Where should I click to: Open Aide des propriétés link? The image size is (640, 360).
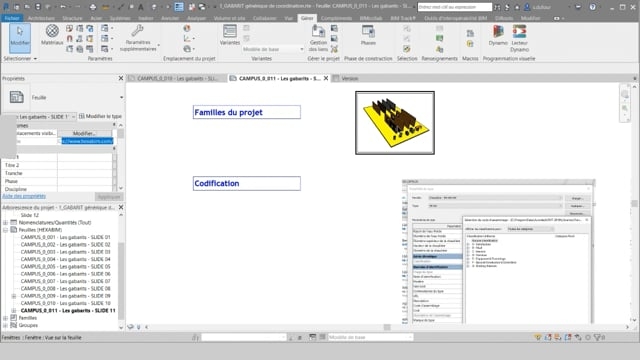(24, 196)
